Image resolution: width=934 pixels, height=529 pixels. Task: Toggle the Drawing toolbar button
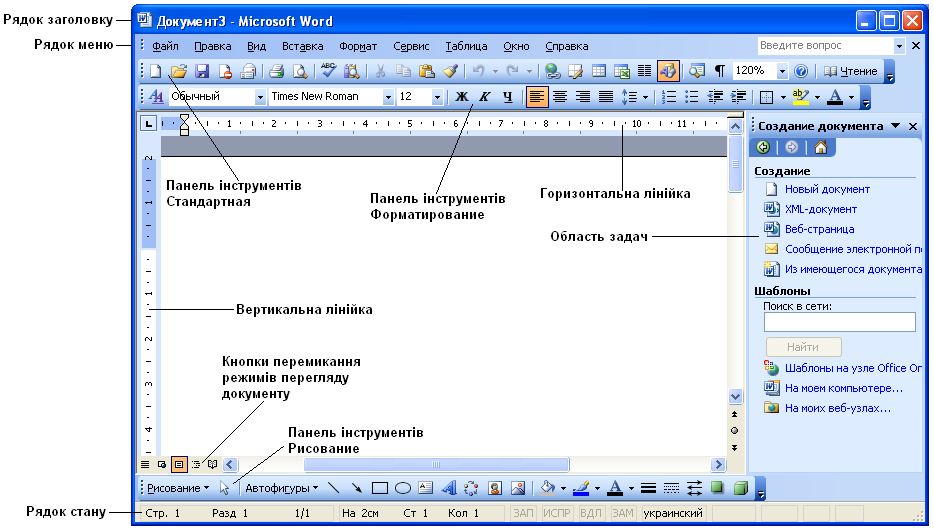668,71
